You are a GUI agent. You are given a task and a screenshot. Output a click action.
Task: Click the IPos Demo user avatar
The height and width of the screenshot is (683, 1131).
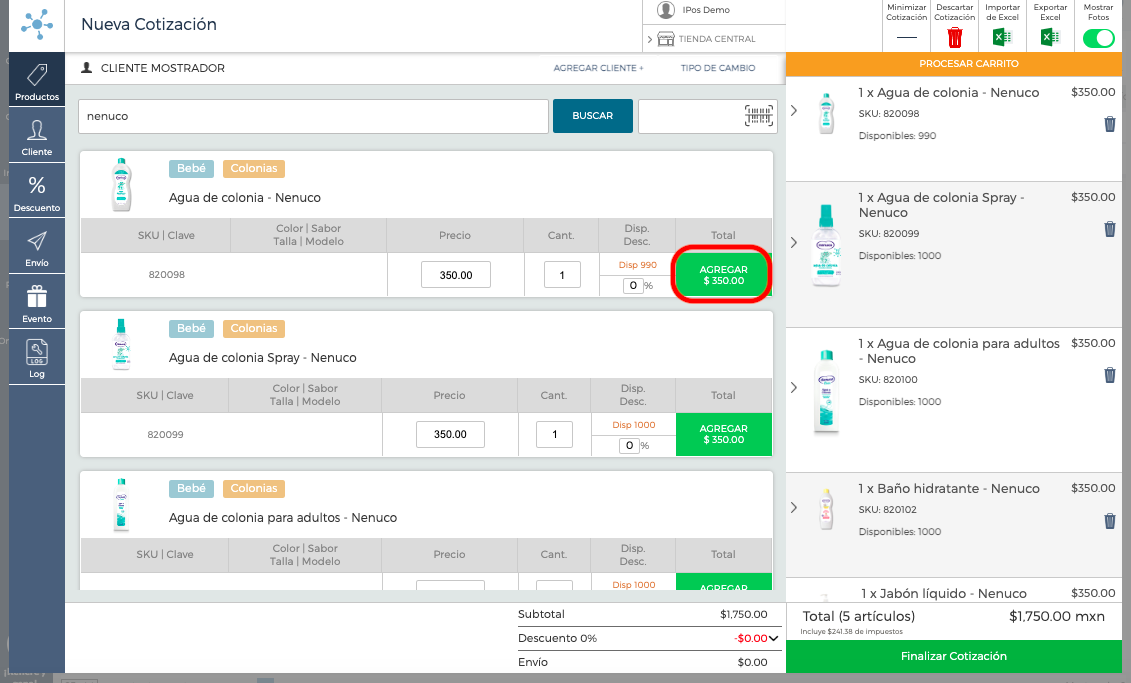[666, 10]
